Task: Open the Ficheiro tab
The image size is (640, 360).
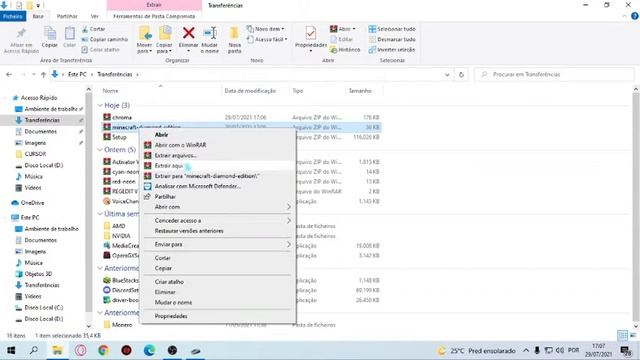Action: pos(13,16)
